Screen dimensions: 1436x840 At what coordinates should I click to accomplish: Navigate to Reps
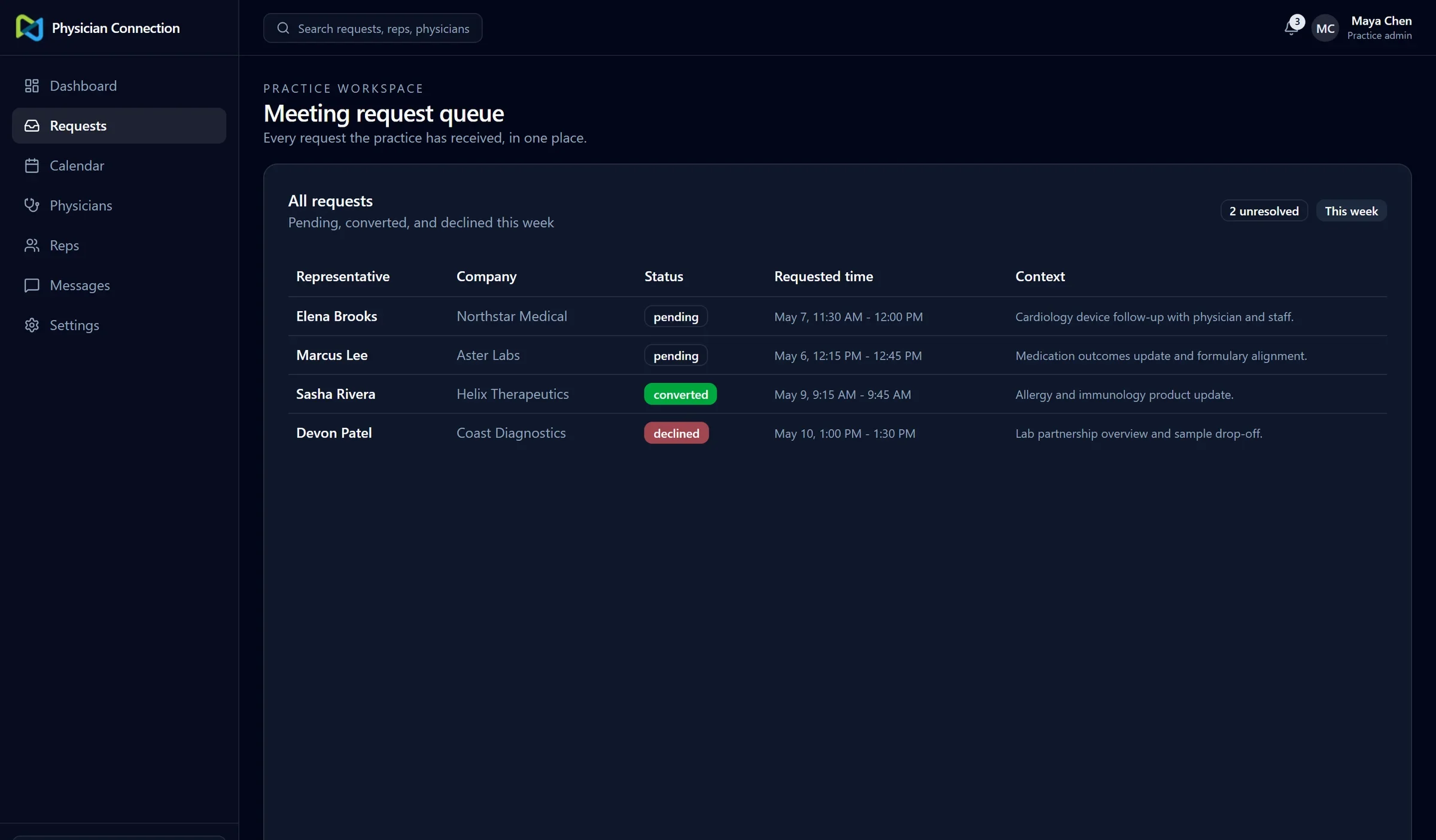(119, 245)
